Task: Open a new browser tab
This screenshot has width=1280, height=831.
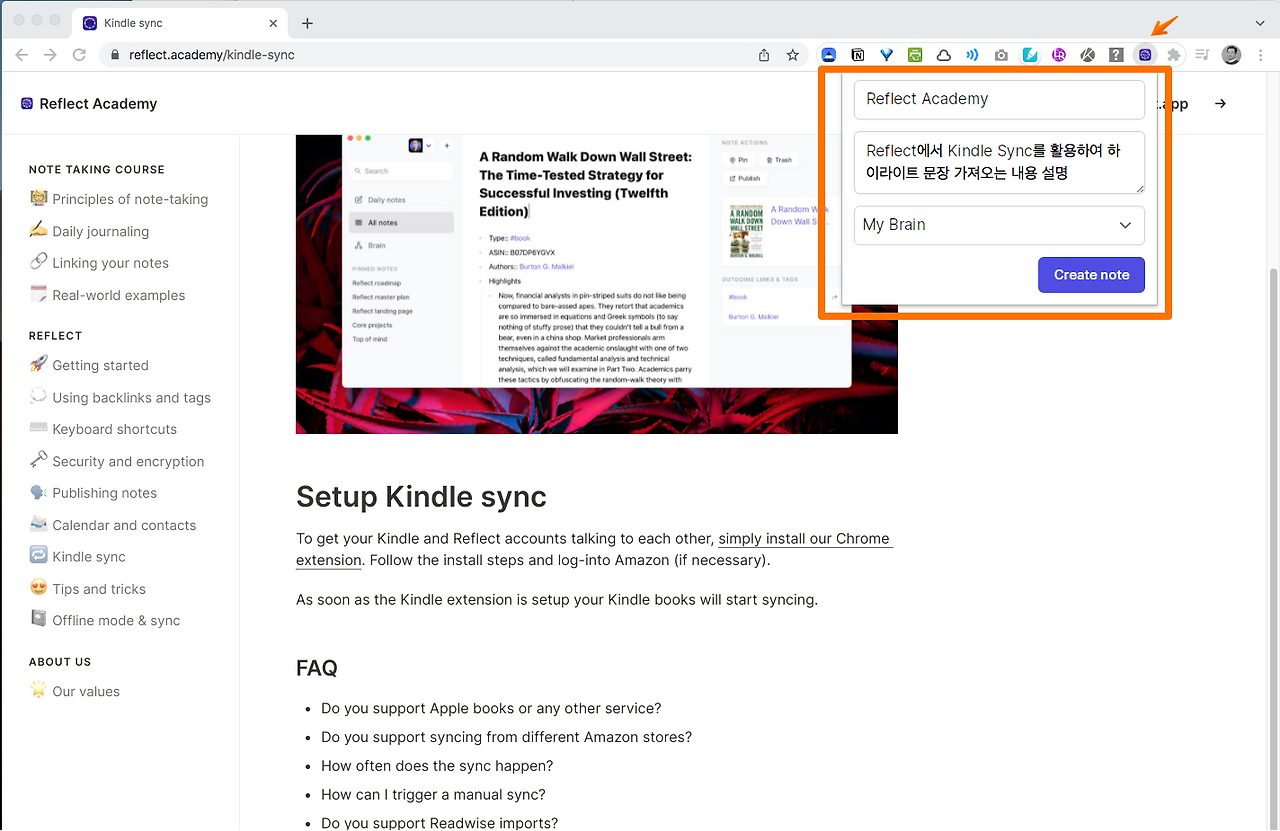Action: 307,23
